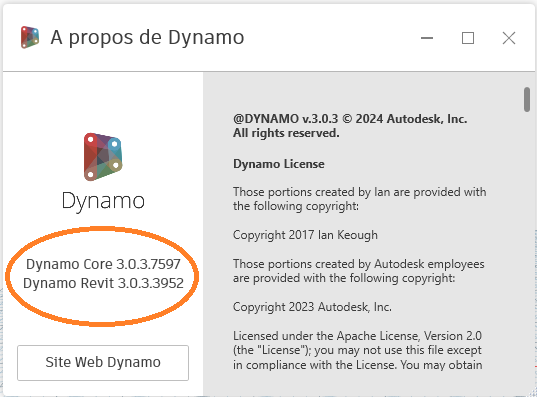537x397 pixels.
Task: Minimize the A propos de Dynamo window
Action: [427, 38]
